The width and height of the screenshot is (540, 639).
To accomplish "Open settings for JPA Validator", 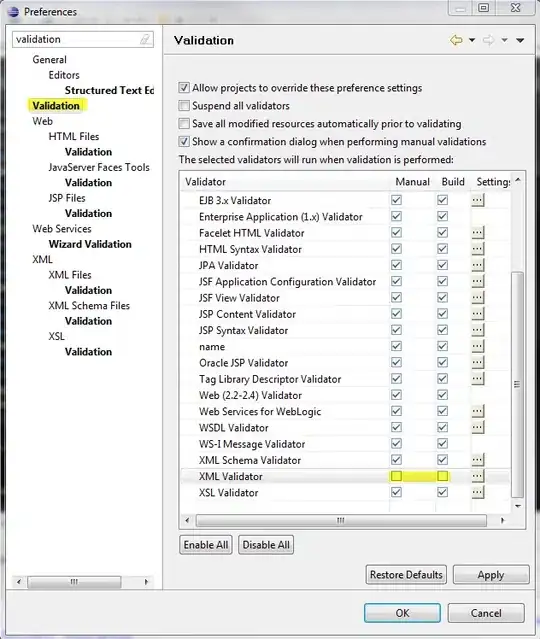I will point(478,265).
